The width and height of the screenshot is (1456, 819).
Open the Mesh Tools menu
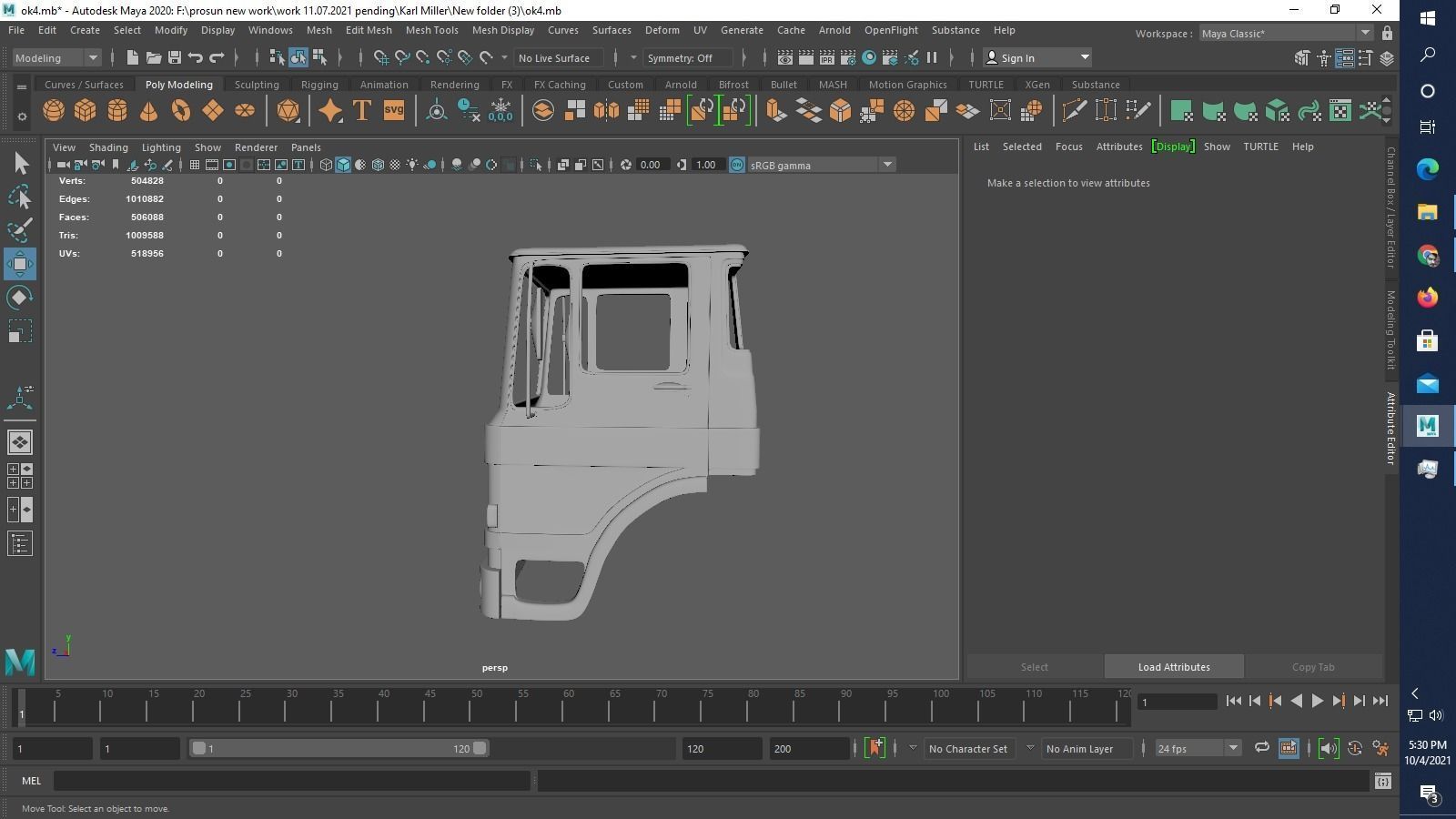tap(431, 30)
